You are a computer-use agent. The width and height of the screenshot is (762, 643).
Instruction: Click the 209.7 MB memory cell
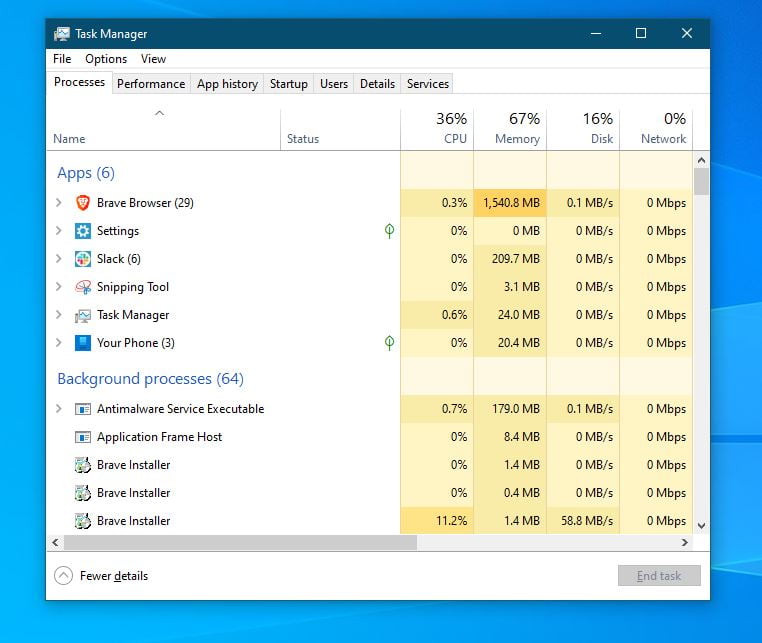(510, 259)
